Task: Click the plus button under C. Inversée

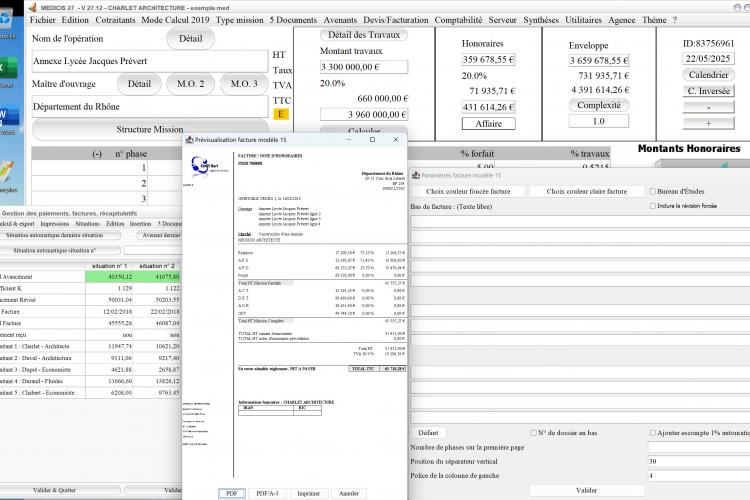Action: point(708,123)
